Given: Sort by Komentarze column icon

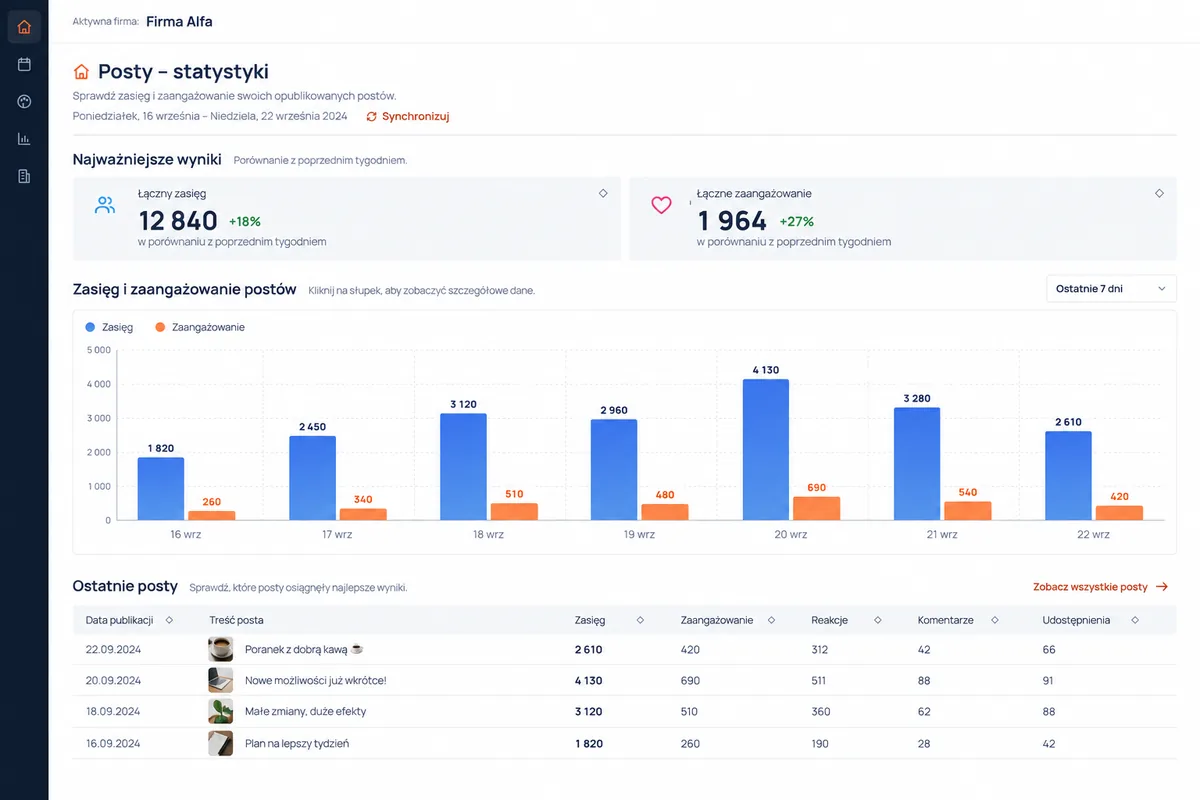Looking at the screenshot, I should (x=994, y=620).
